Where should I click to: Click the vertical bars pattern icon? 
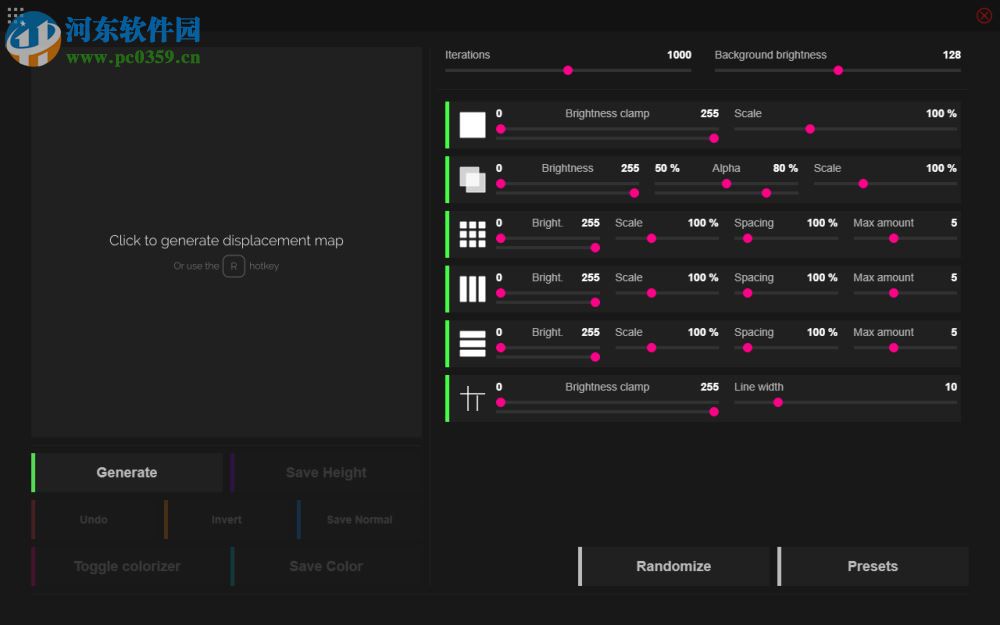click(471, 288)
